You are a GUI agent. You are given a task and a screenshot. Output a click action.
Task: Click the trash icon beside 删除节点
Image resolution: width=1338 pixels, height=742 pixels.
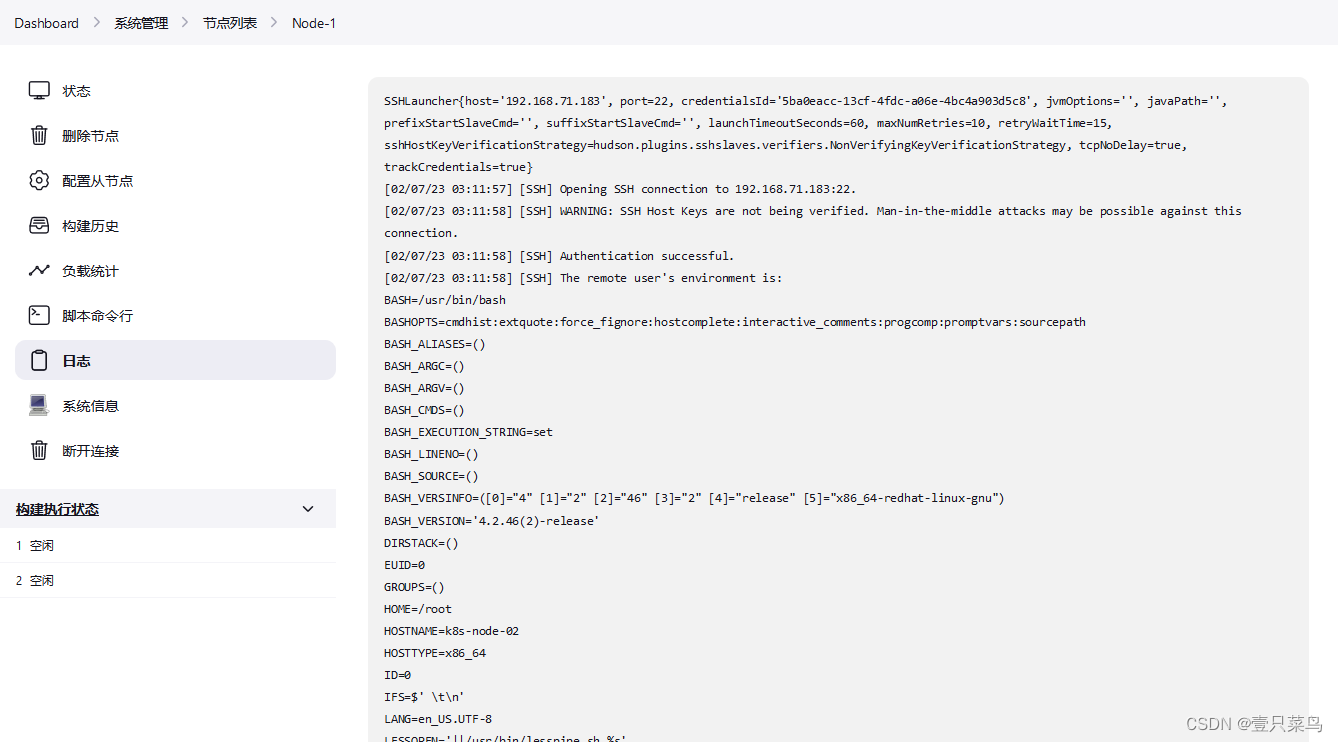pos(39,136)
